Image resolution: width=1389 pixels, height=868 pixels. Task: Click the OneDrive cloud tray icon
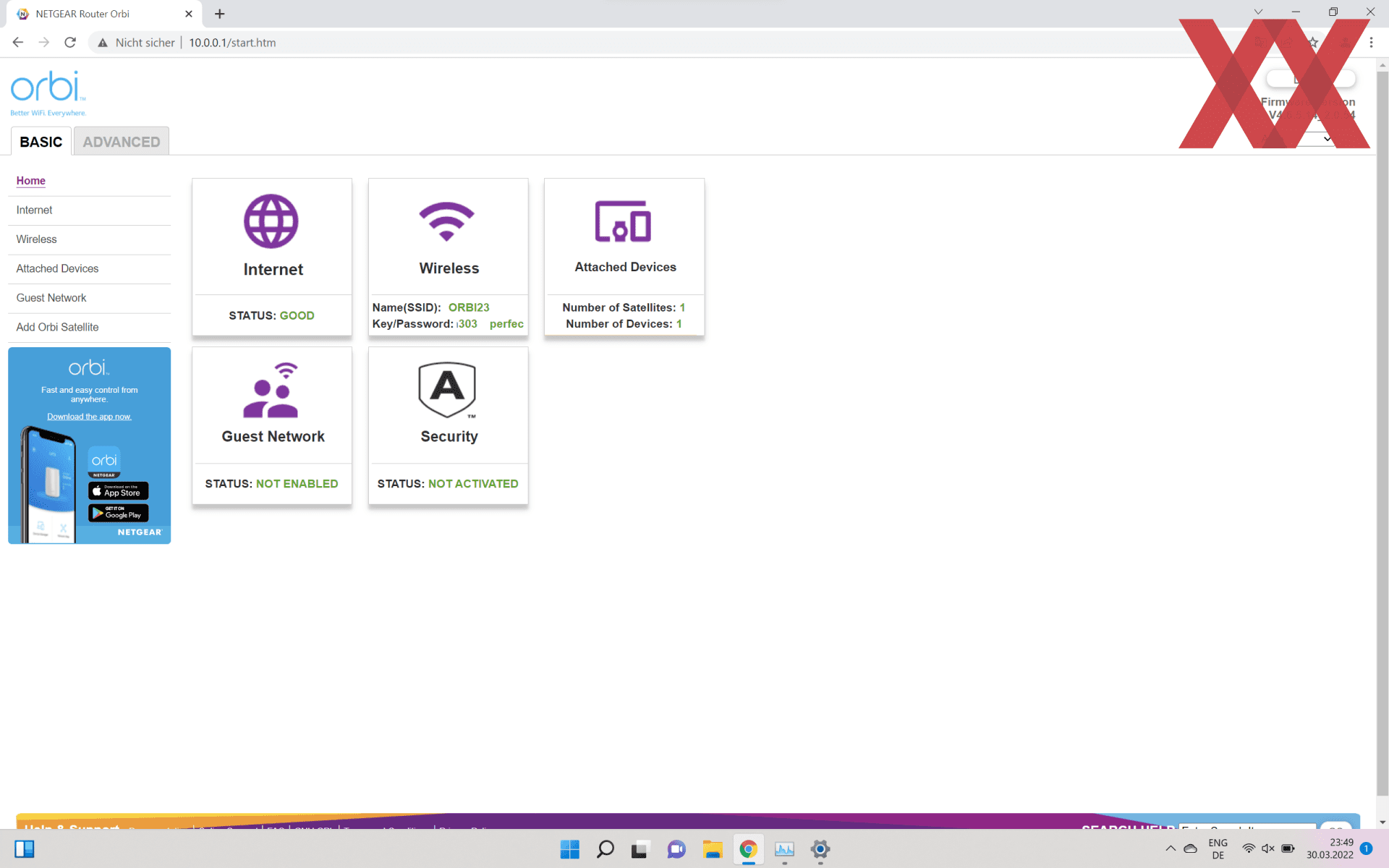click(1190, 848)
